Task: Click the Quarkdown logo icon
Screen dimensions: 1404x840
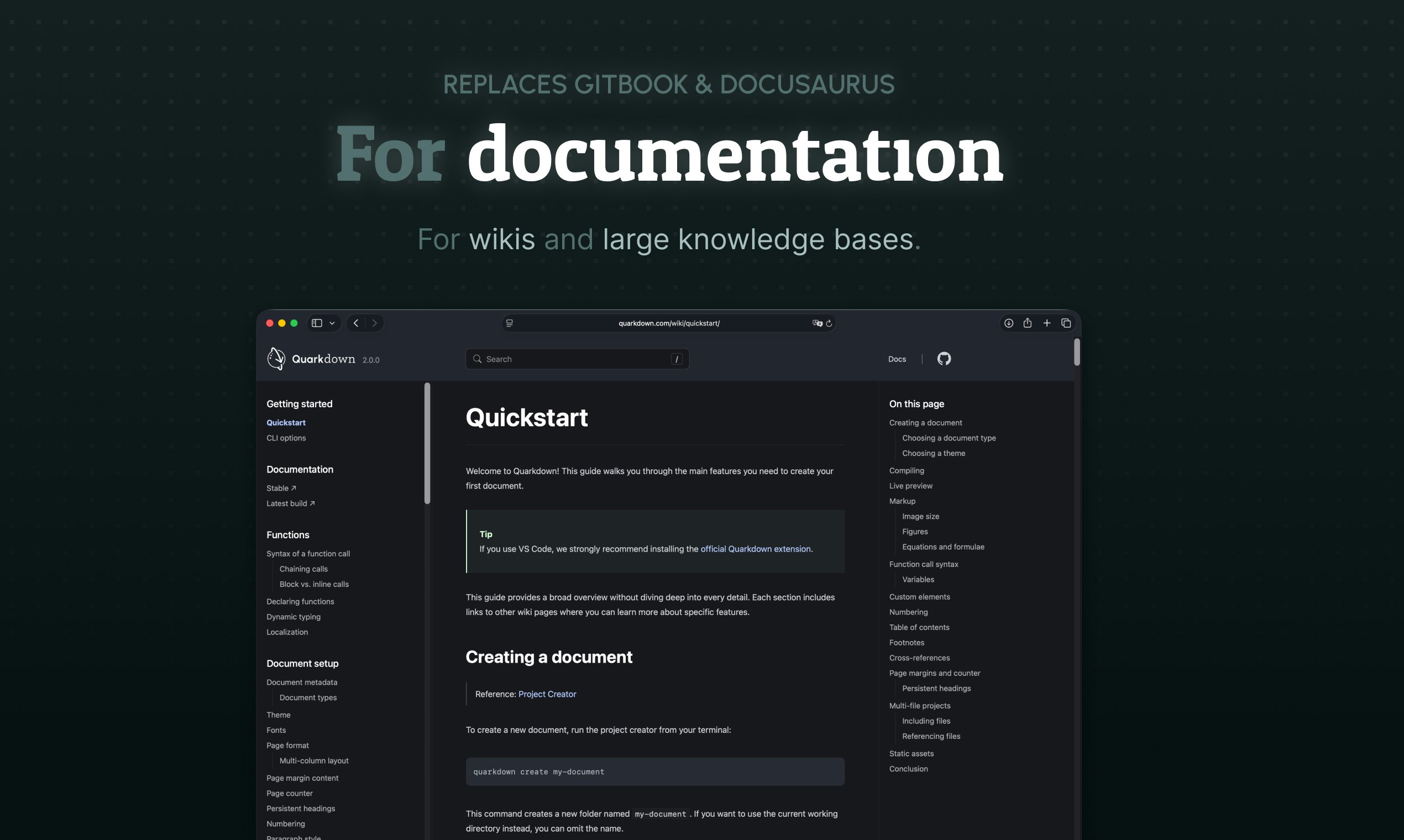Action: coord(276,359)
